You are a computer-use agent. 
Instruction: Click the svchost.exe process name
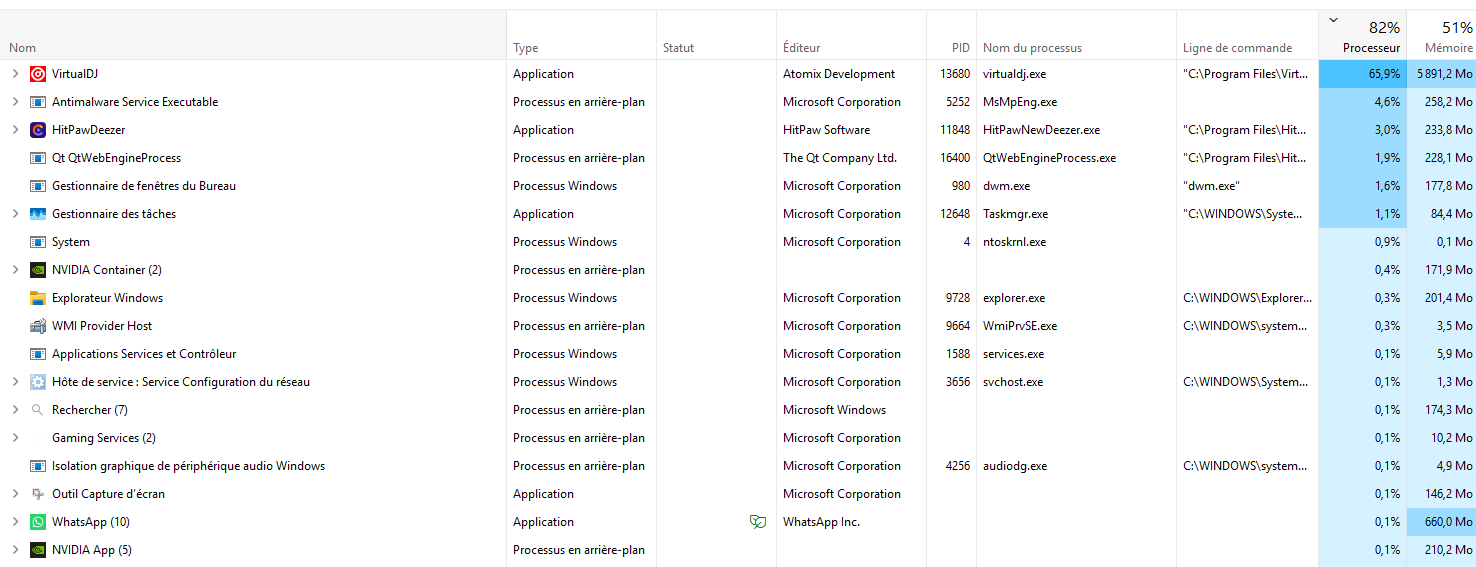1013,382
